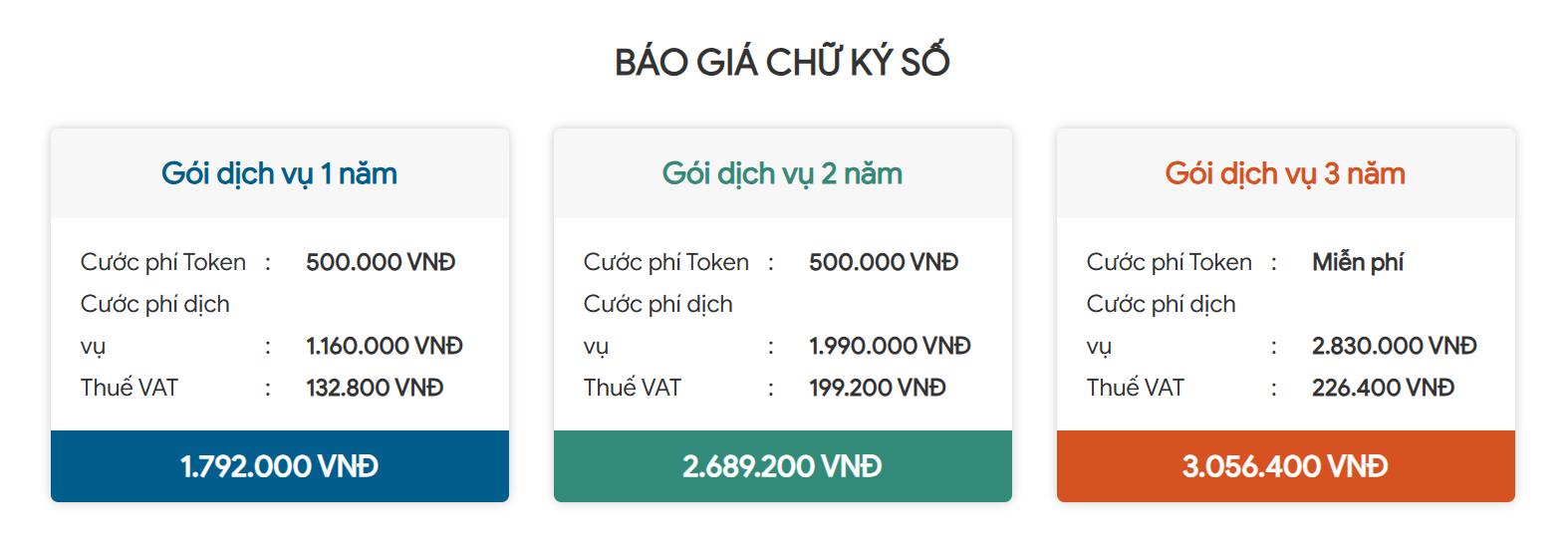Click the 1.792.000 VNĐ blue price button

tap(280, 466)
